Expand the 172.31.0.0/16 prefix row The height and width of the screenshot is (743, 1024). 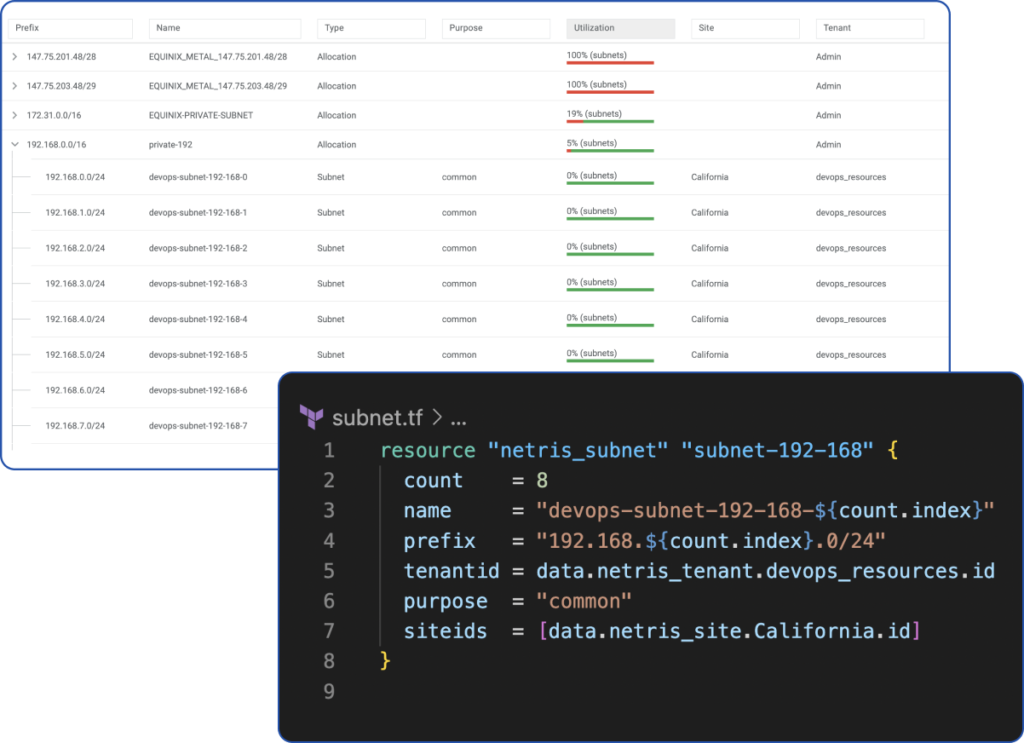click(x=14, y=115)
